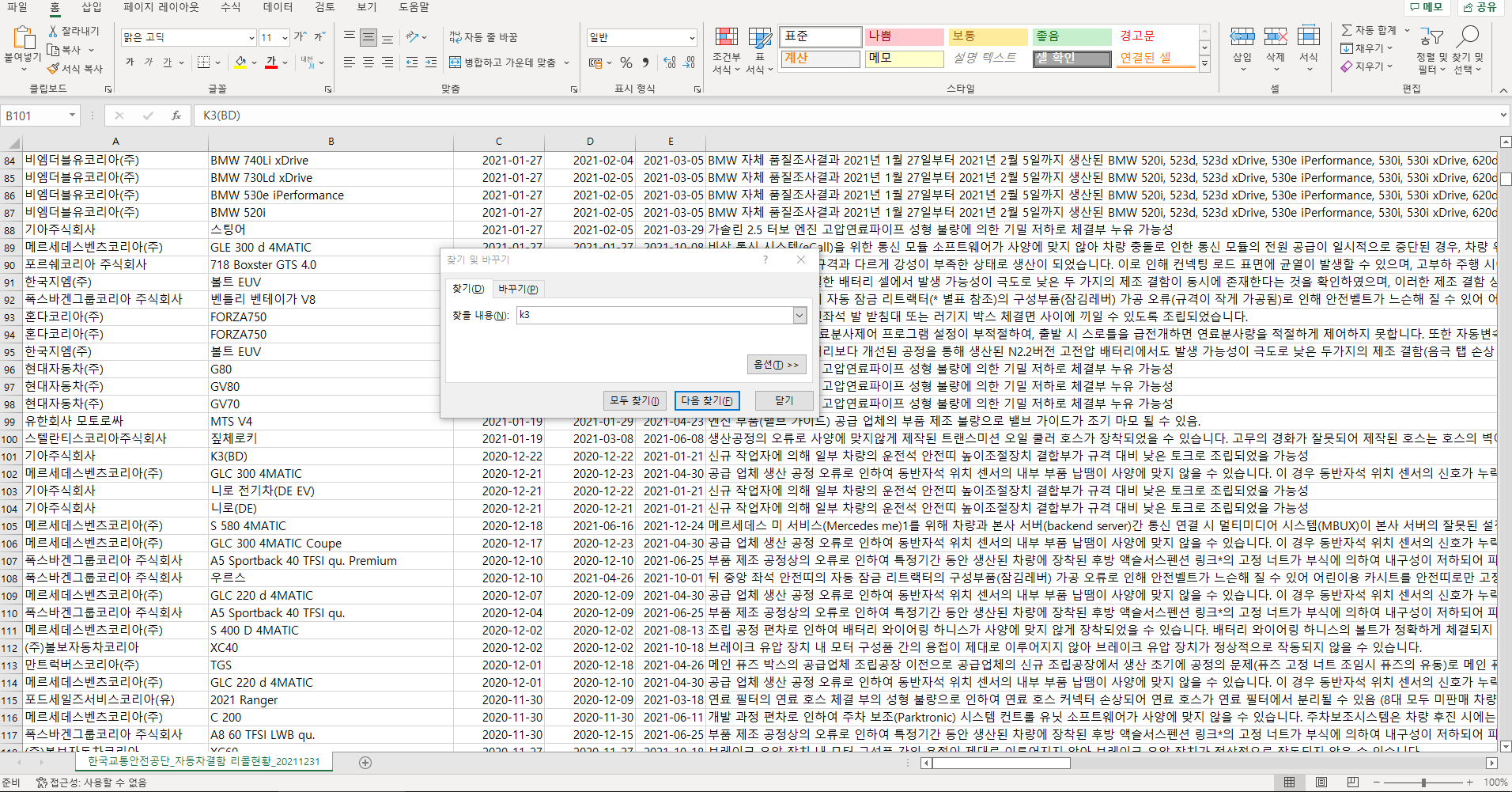Expand the search term dropdown in Find dialog
The width and height of the screenshot is (1512, 792).
[x=799, y=316]
